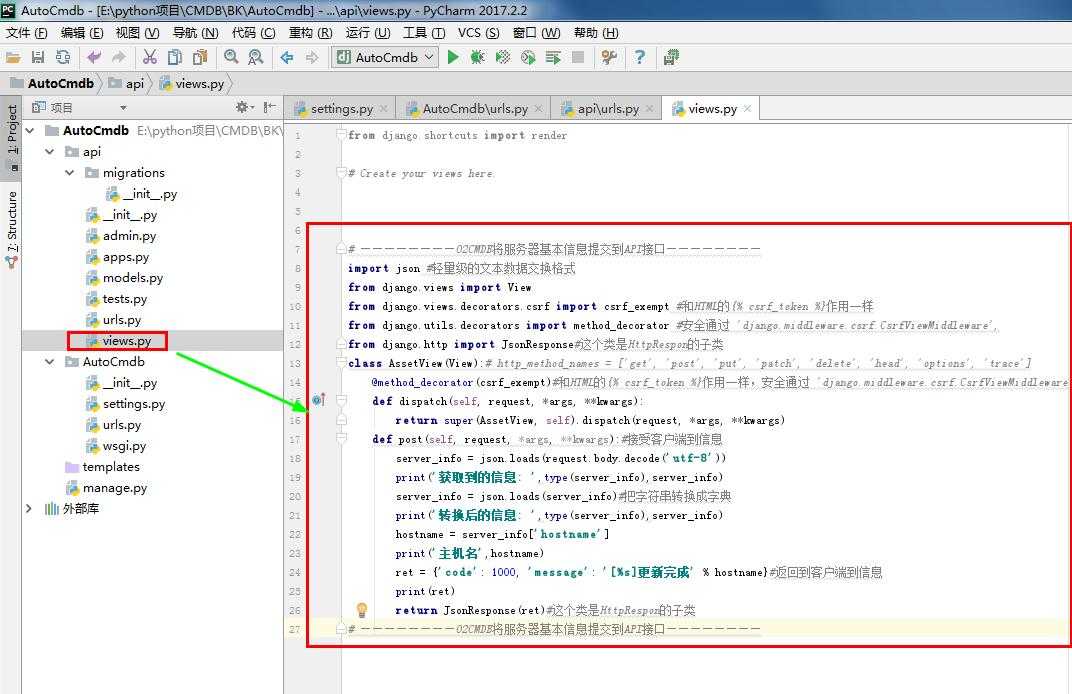
Task: Click the Cut scissors icon
Action: coord(150,58)
